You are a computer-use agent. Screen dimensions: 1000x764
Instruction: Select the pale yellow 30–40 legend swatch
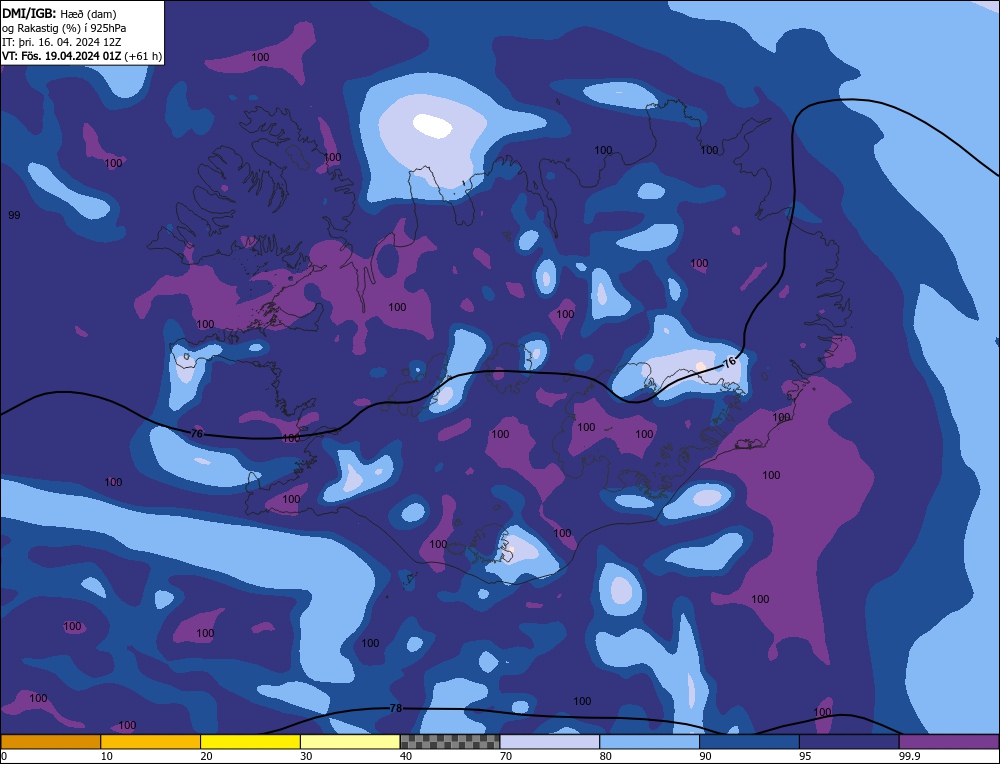(x=350, y=742)
